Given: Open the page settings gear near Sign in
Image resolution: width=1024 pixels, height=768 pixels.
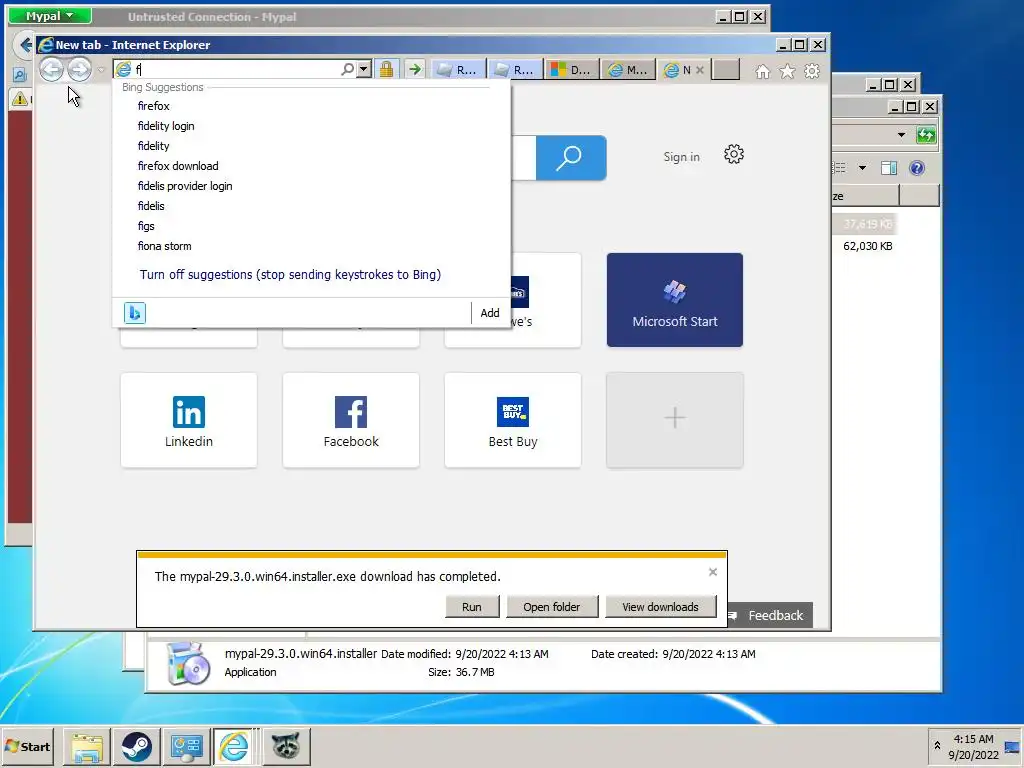Looking at the screenshot, I should (734, 155).
